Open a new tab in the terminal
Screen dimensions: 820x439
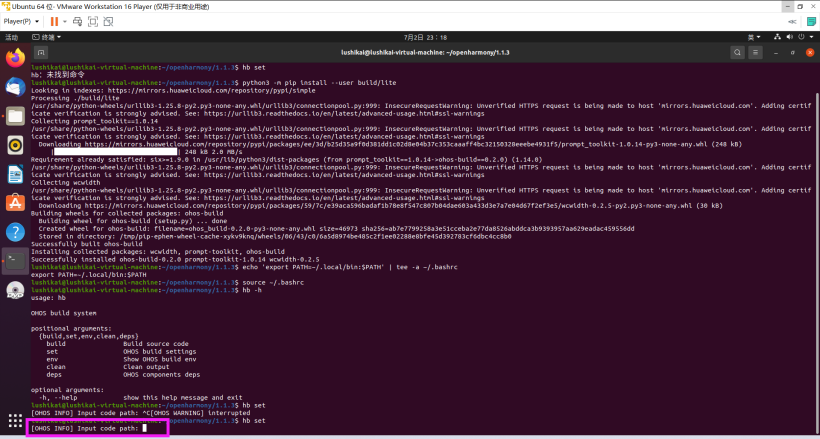click(41, 52)
